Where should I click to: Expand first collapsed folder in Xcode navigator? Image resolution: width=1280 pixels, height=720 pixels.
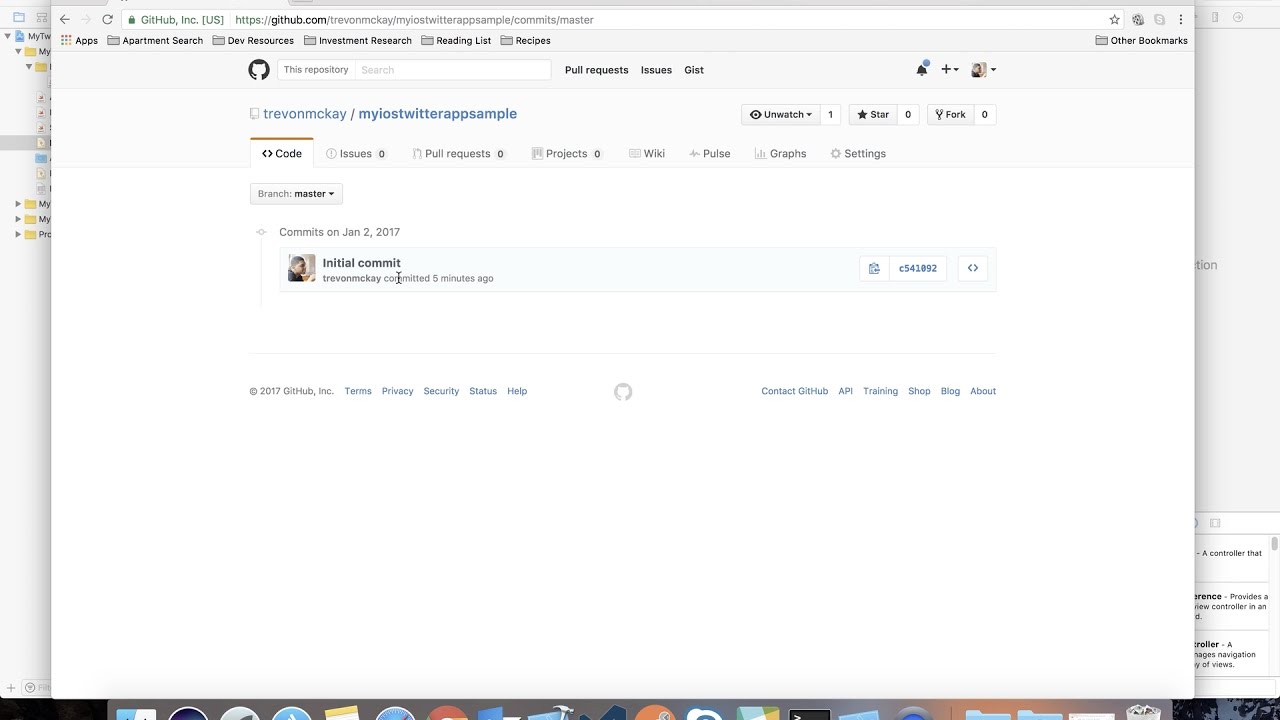click(18, 204)
